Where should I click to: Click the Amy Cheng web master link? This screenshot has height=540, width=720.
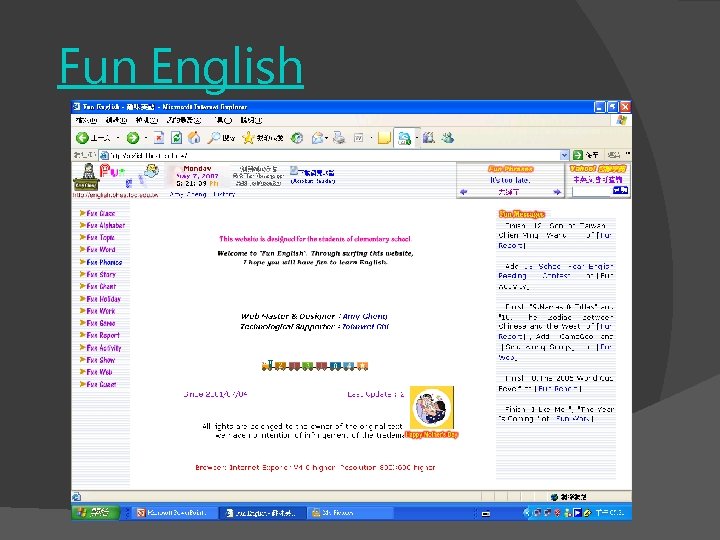(365, 316)
